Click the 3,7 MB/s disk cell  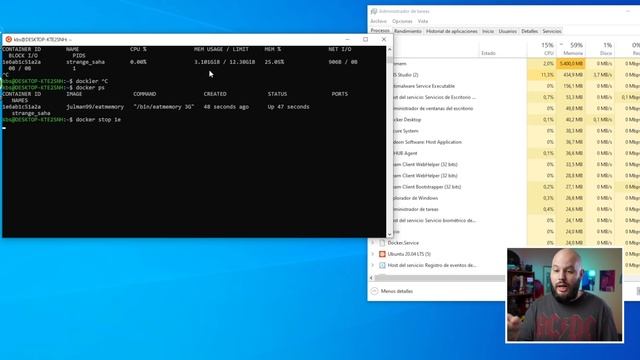click(600, 75)
